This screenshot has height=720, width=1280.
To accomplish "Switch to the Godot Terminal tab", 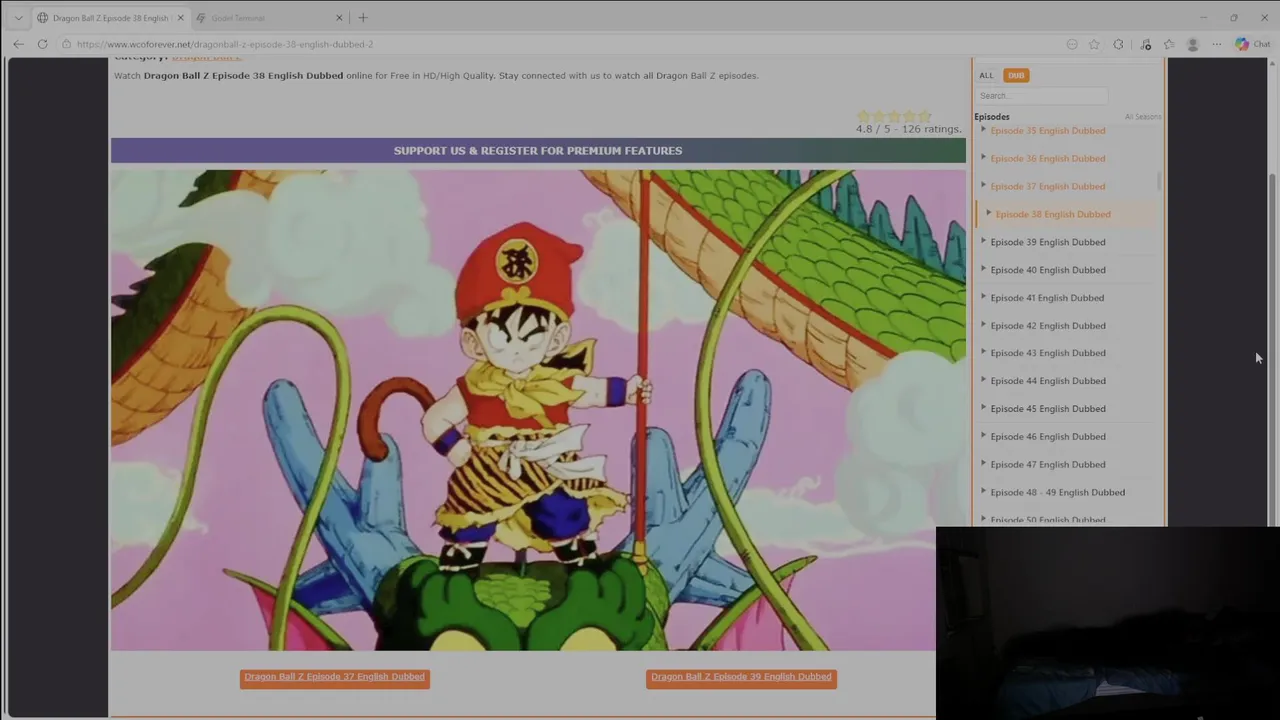I will pos(262,18).
